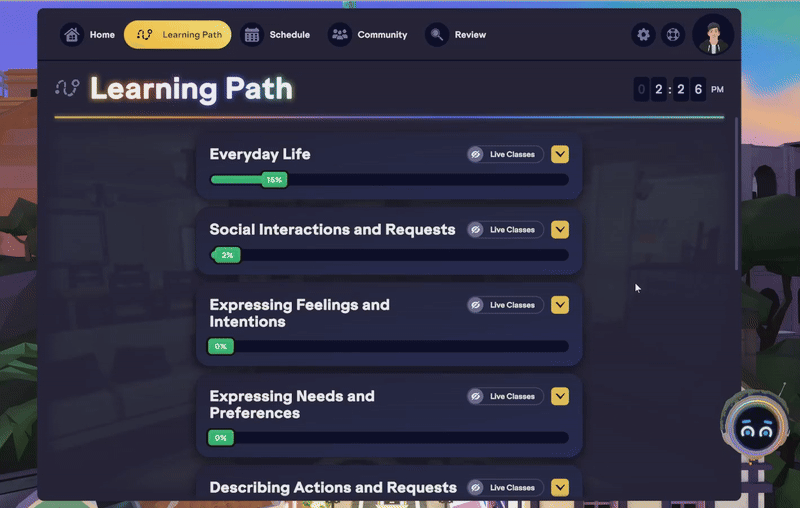Click the Everyday Life 15% progress bar
This screenshot has height=508, width=800.
[388, 180]
